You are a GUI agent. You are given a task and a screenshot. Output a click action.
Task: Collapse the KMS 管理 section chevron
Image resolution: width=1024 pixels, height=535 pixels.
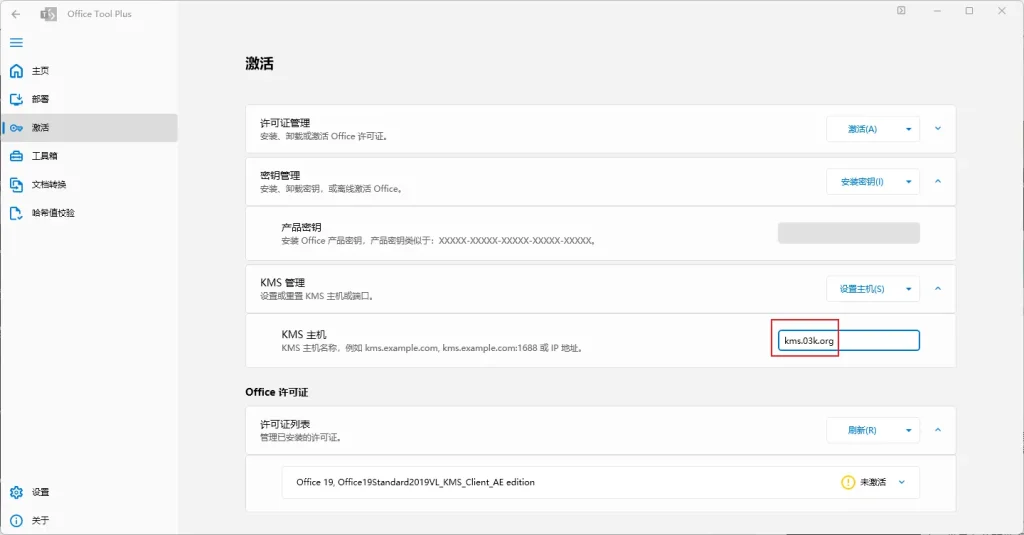coord(938,289)
